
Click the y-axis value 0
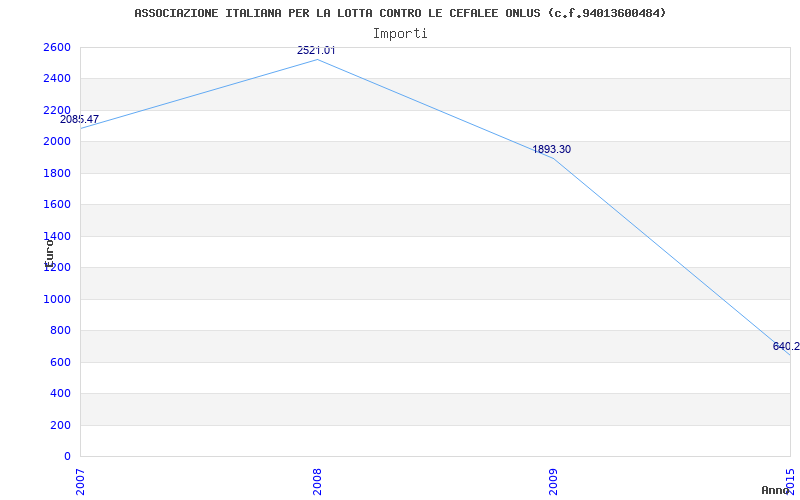[67, 456]
